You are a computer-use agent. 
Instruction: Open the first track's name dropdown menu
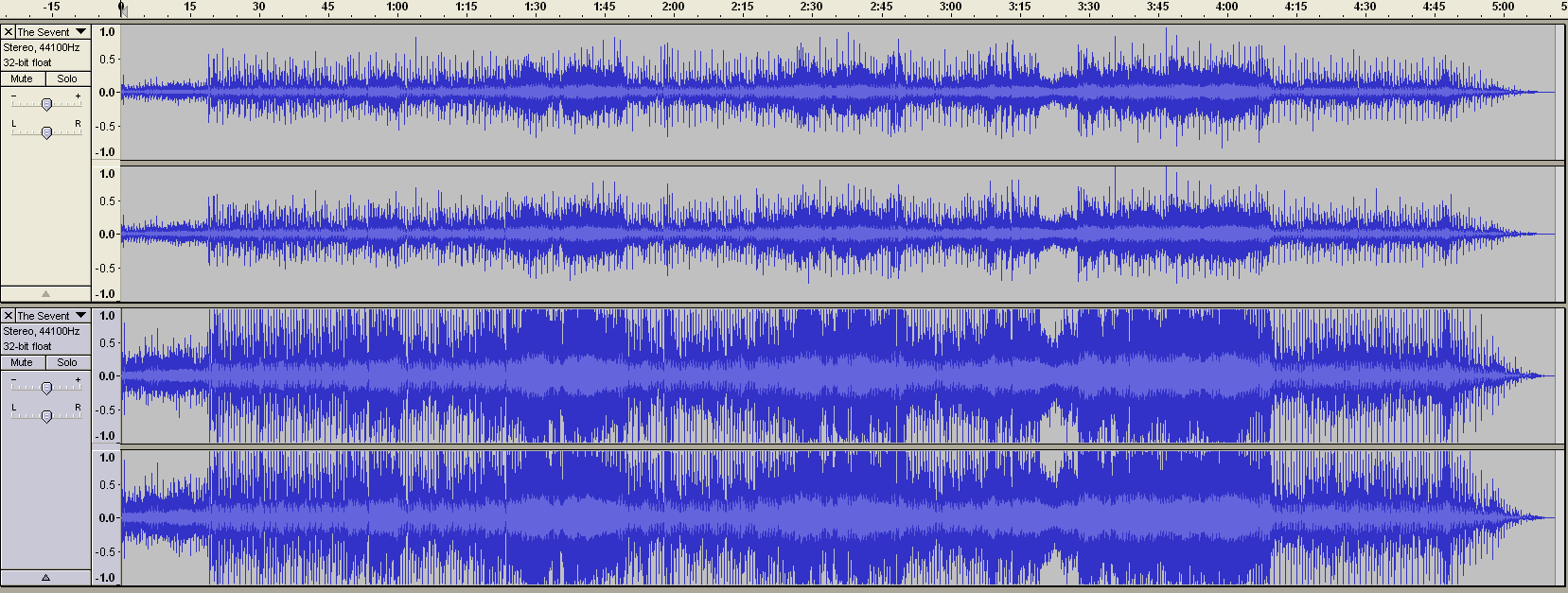[x=53, y=32]
